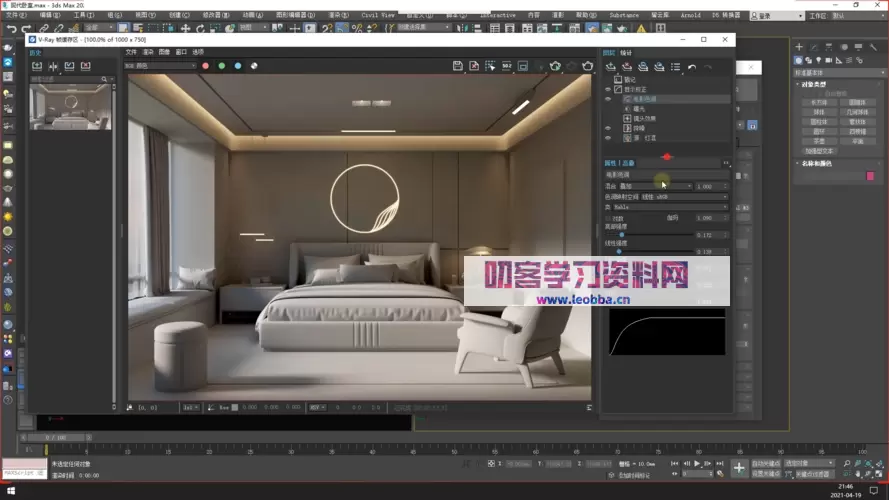The height and width of the screenshot is (500, 889).
Task: Clear the frame buffer image icon
Action: [x=474, y=66]
